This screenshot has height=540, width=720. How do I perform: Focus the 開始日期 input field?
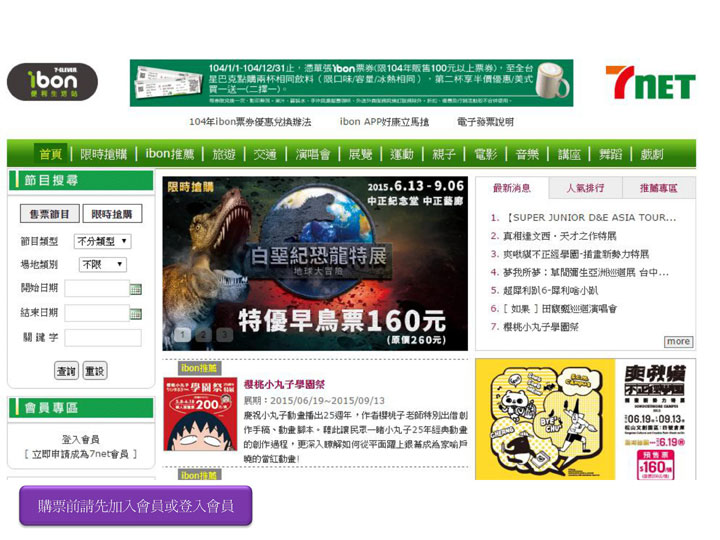[x=97, y=288]
